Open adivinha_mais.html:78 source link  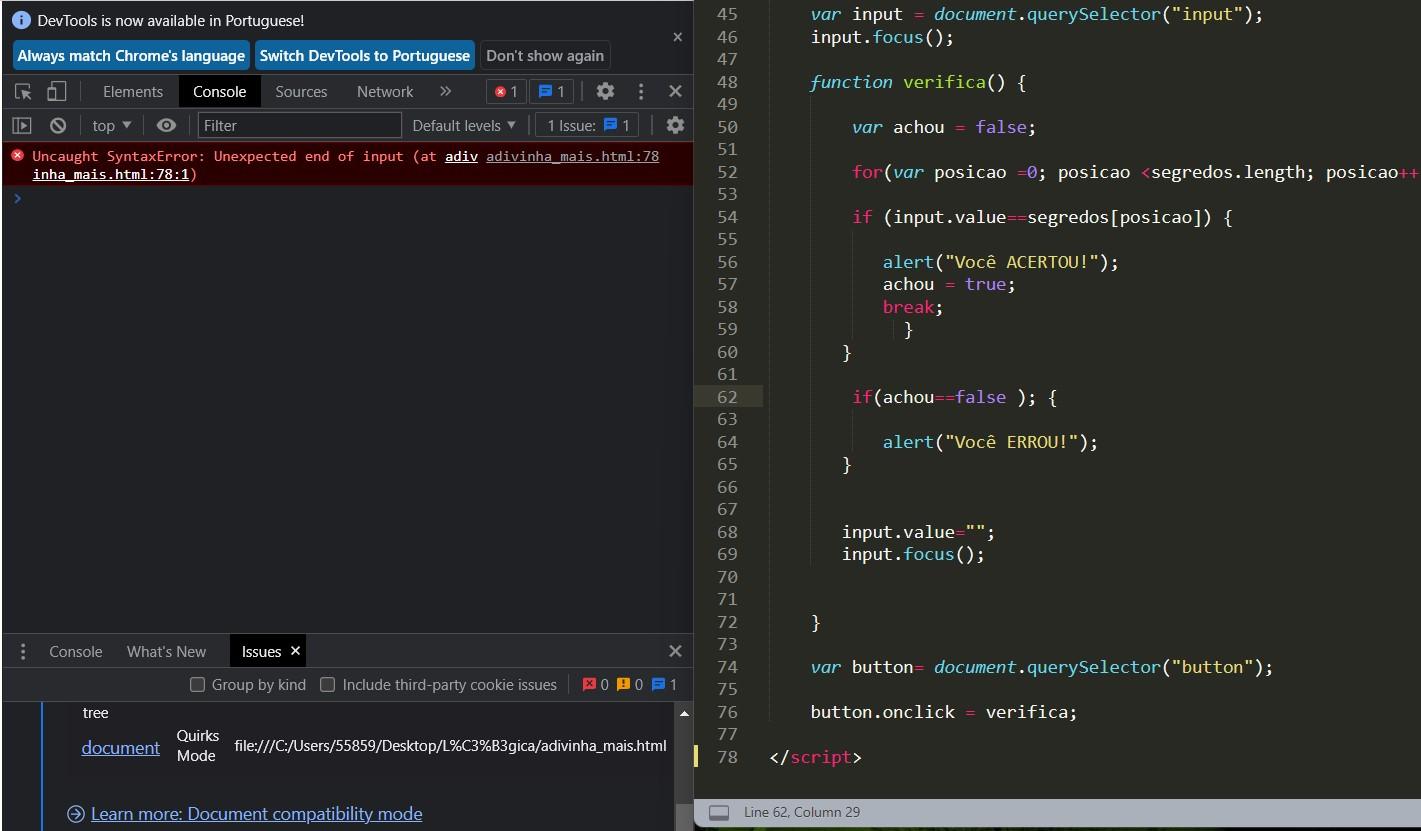[x=572, y=156]
